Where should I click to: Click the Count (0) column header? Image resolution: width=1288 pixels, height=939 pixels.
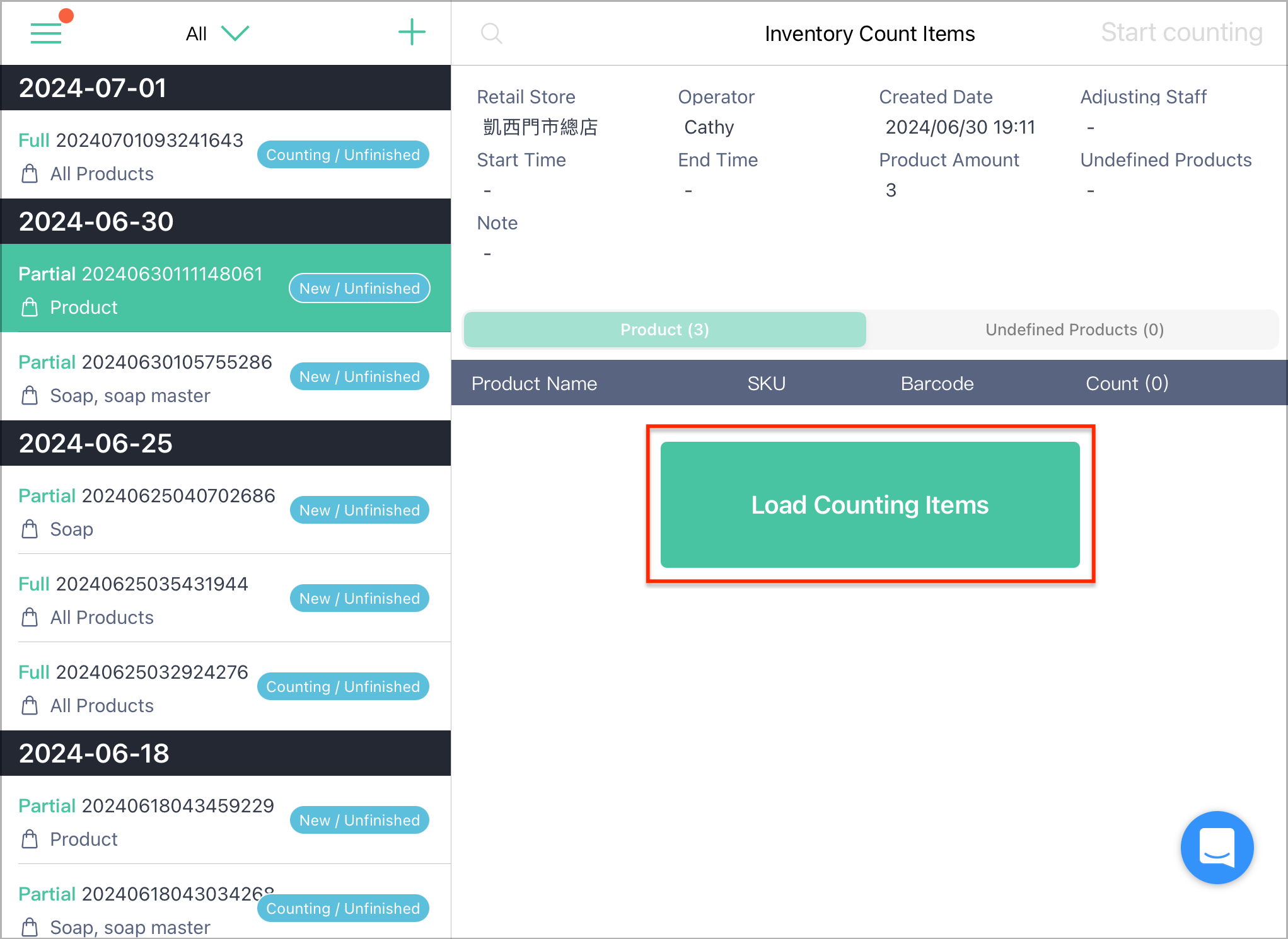coord(1127,383)
